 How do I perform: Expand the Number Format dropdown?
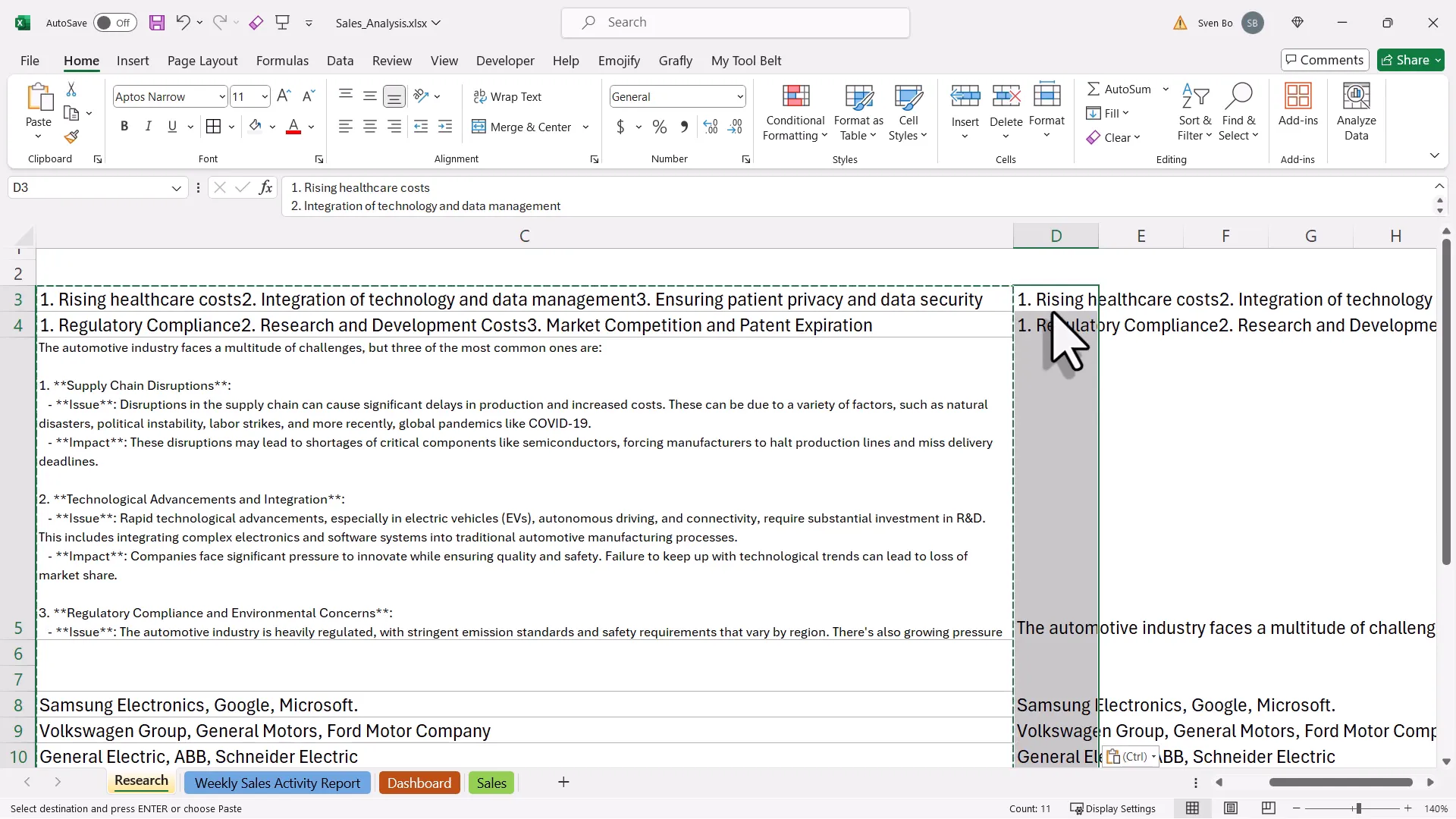(x=741, y=96)
